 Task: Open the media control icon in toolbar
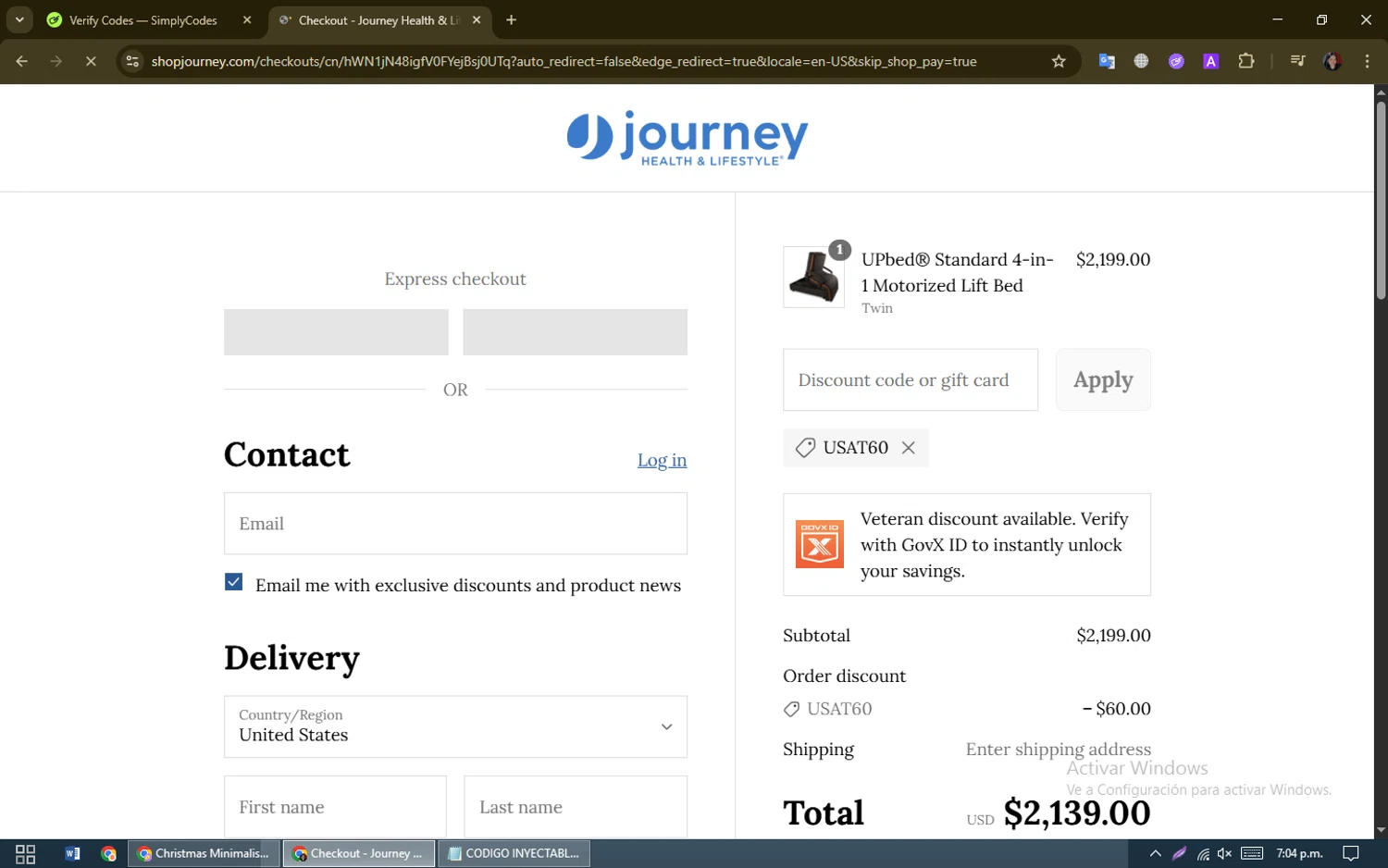pyautogui.click(x=1297, y=61)
